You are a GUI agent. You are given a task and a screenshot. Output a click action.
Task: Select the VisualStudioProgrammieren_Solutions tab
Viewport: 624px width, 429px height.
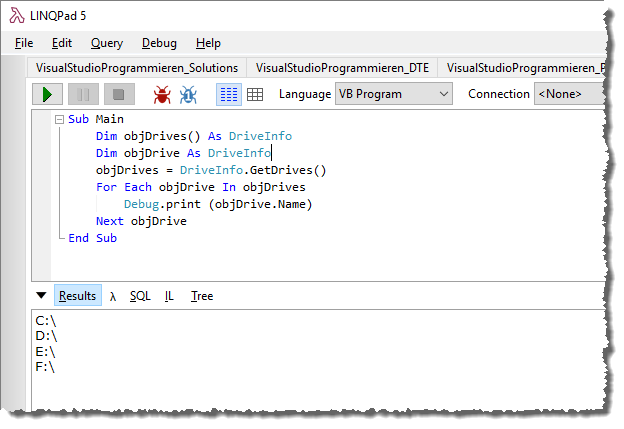(x=137, y=68)
